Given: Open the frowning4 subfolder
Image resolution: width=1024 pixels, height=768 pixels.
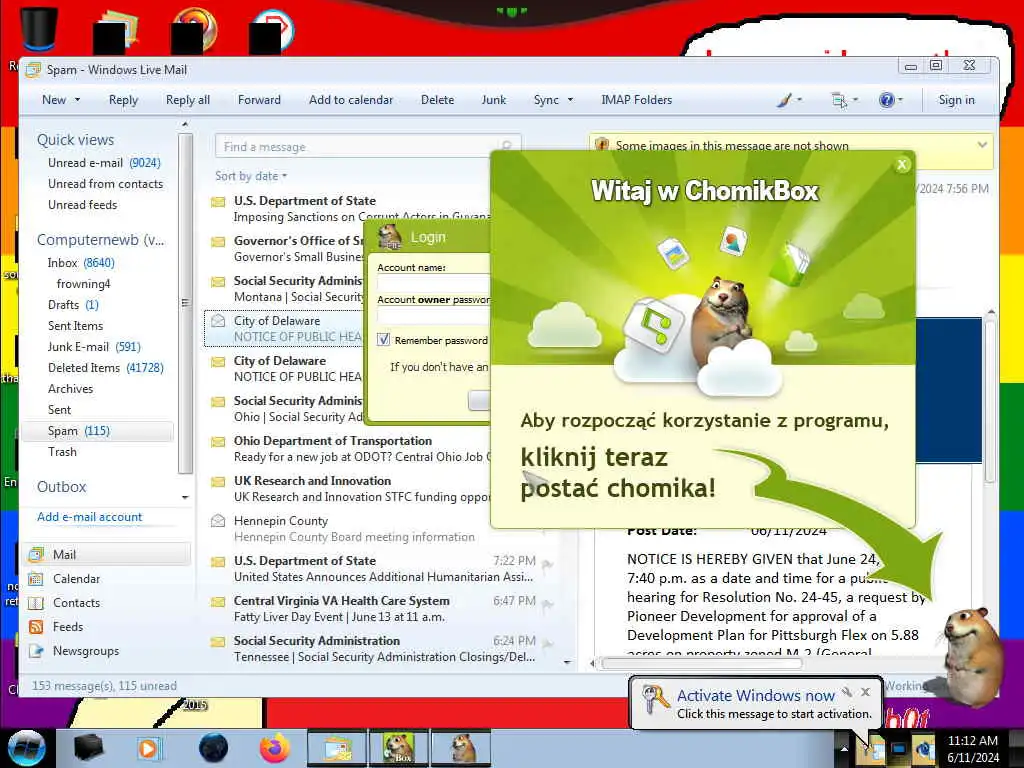Looking at the screenshot, I should coord(84,283).
